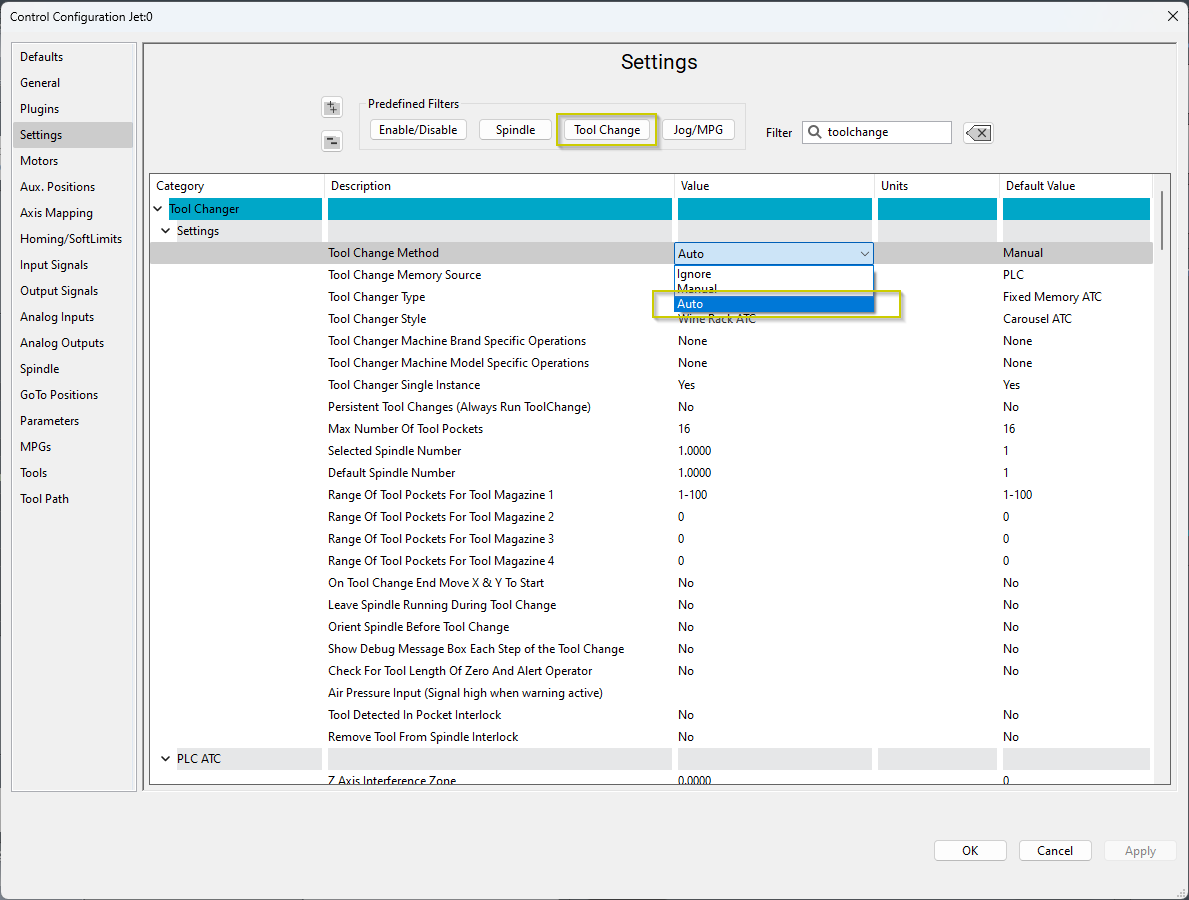1189x900 pixels.
Task: Collapse the Settings subcategory
Action: coord(166,231)
